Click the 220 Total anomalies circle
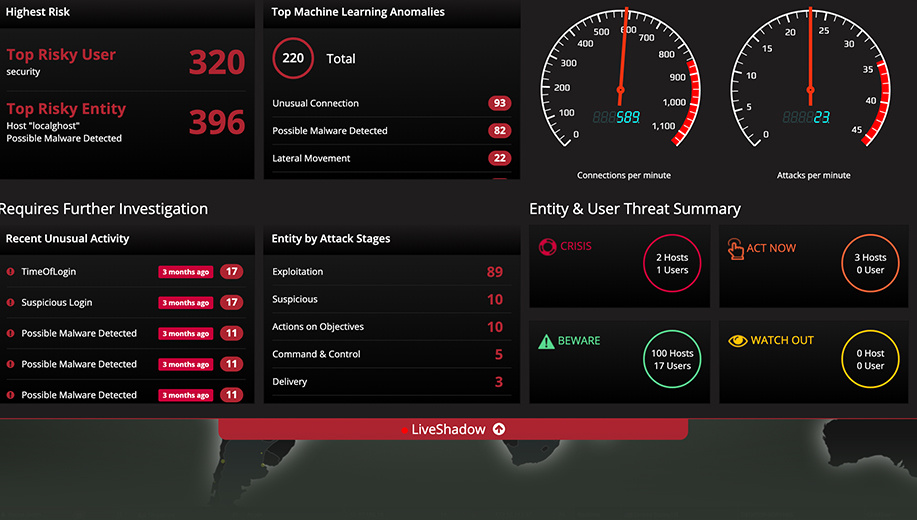917x520 pixels. coord(293,59)
